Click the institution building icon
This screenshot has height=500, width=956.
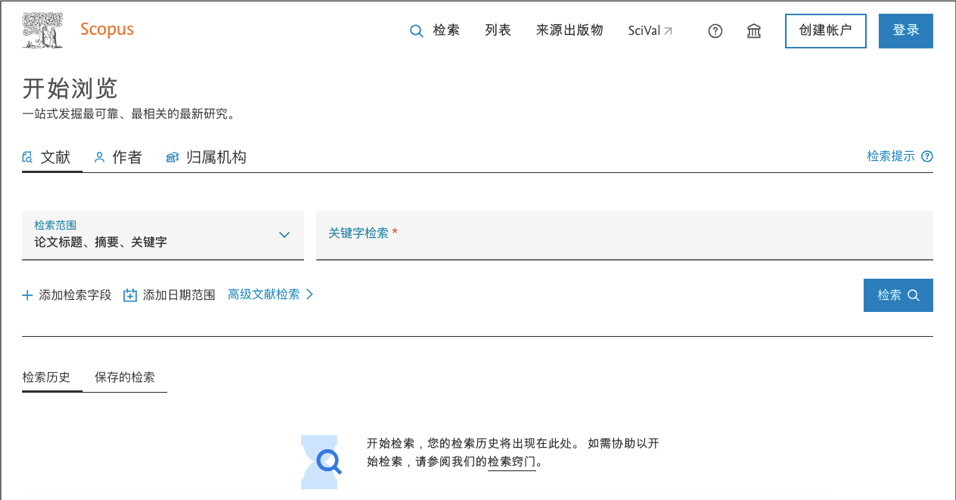pos(754,31)
